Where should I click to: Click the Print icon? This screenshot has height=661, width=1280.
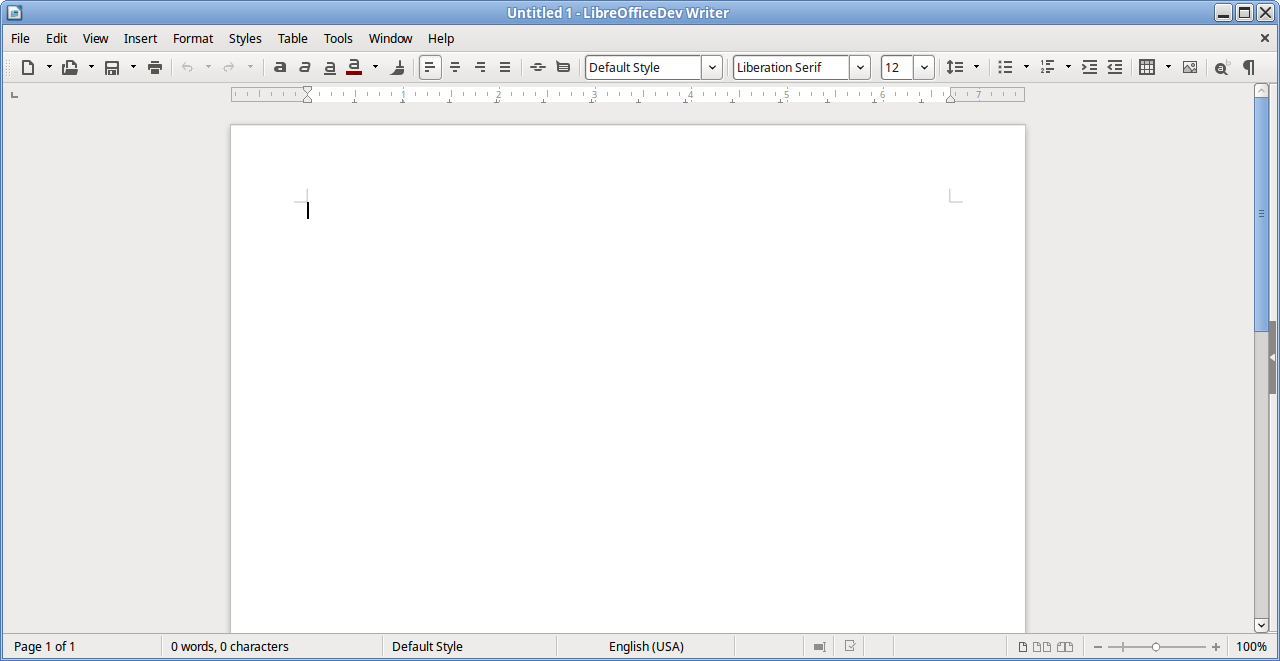click(x=155, y=67)
